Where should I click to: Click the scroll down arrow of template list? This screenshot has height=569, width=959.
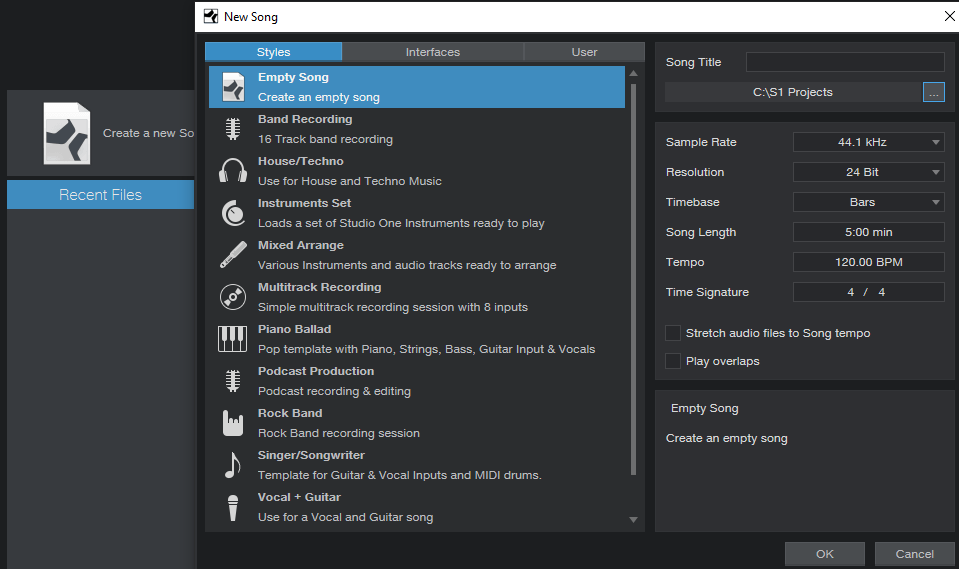(x=633, y=519)
